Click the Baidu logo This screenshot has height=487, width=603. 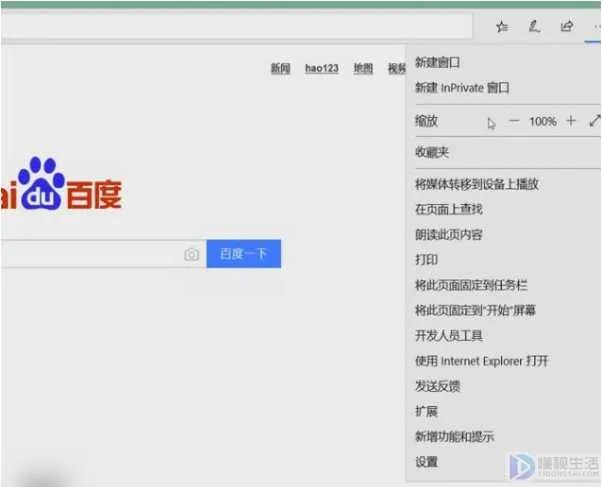pyautogui.click(x=62, y=184)
